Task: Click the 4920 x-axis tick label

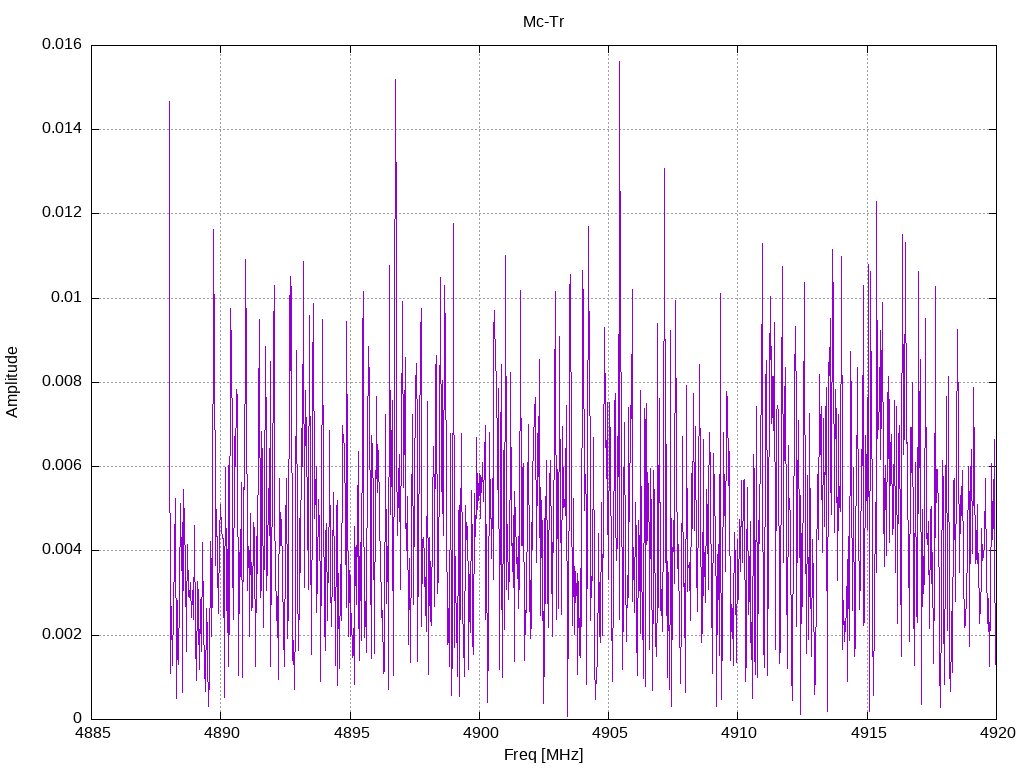Action: tap(997, 733)
